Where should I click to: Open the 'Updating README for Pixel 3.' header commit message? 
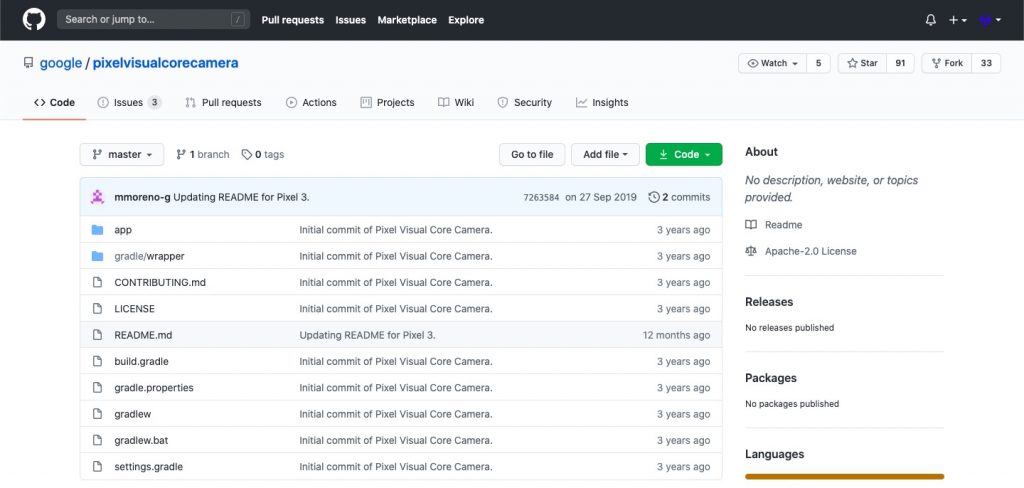(x=242, y=197)
